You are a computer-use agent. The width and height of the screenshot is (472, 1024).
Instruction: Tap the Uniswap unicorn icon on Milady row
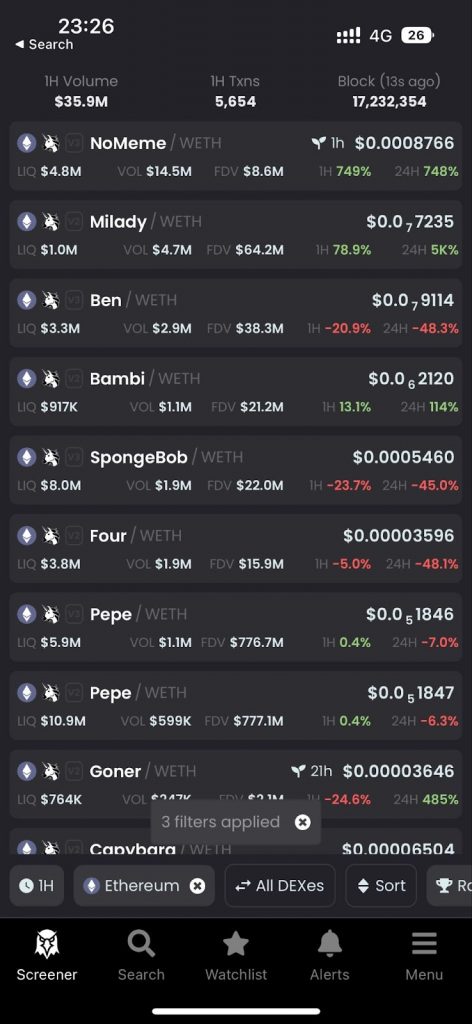point(51,221)
